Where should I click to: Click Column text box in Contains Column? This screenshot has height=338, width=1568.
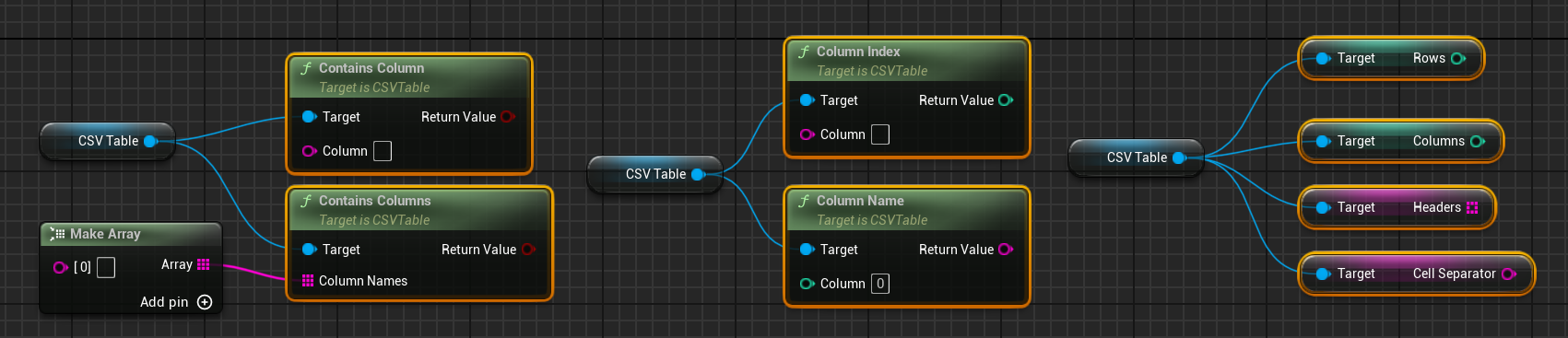coord(383,151)
